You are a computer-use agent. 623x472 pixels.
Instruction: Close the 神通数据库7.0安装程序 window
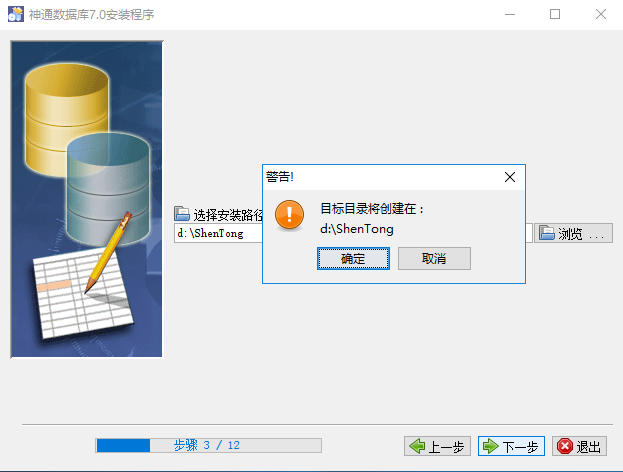[x=601, y=14]
